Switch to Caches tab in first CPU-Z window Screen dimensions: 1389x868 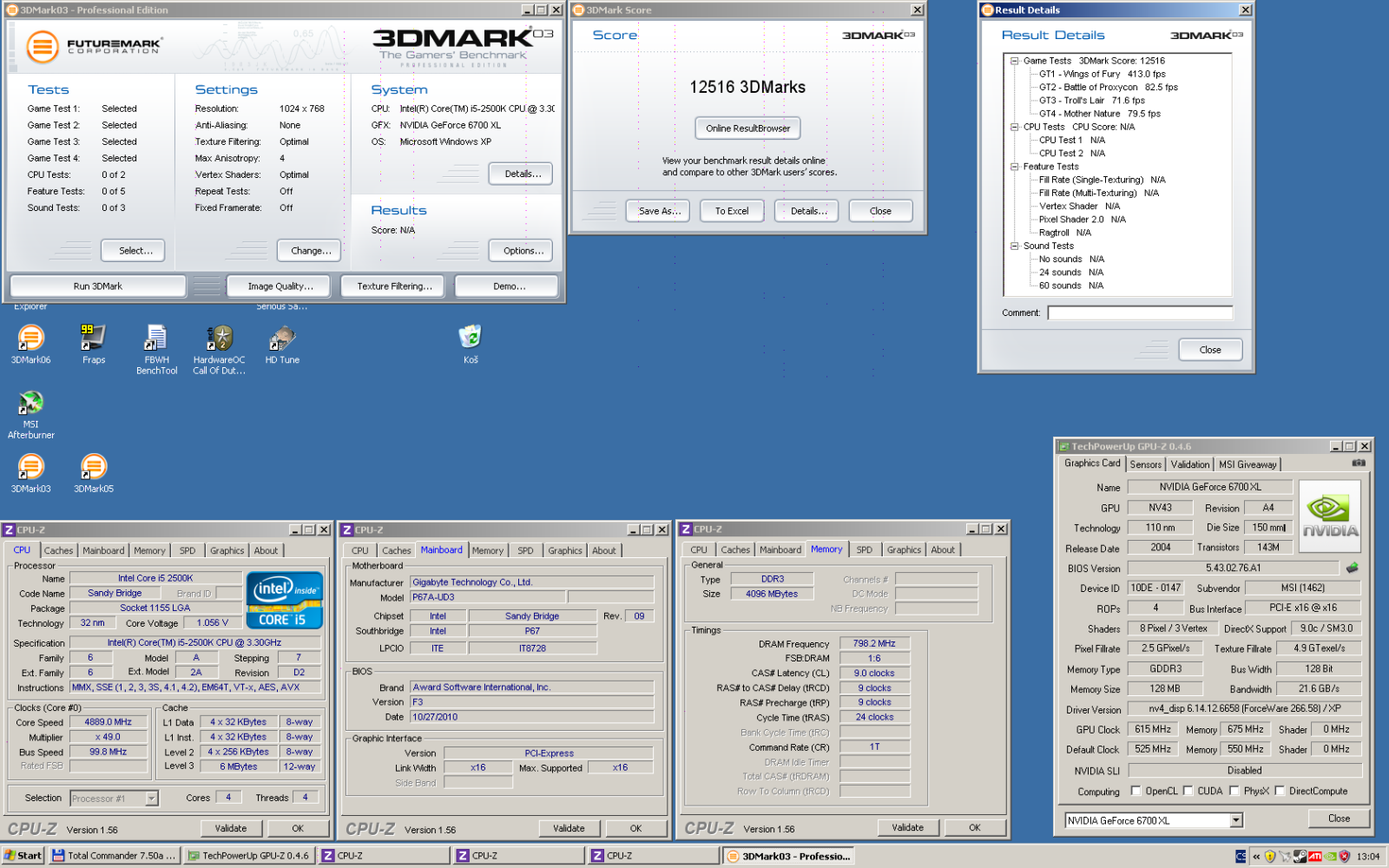pos(58,550)
